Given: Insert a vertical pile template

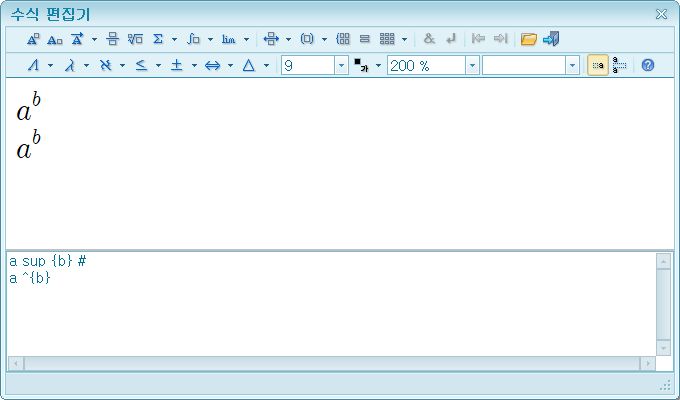Looking at the screenshot, I should 365,39.
